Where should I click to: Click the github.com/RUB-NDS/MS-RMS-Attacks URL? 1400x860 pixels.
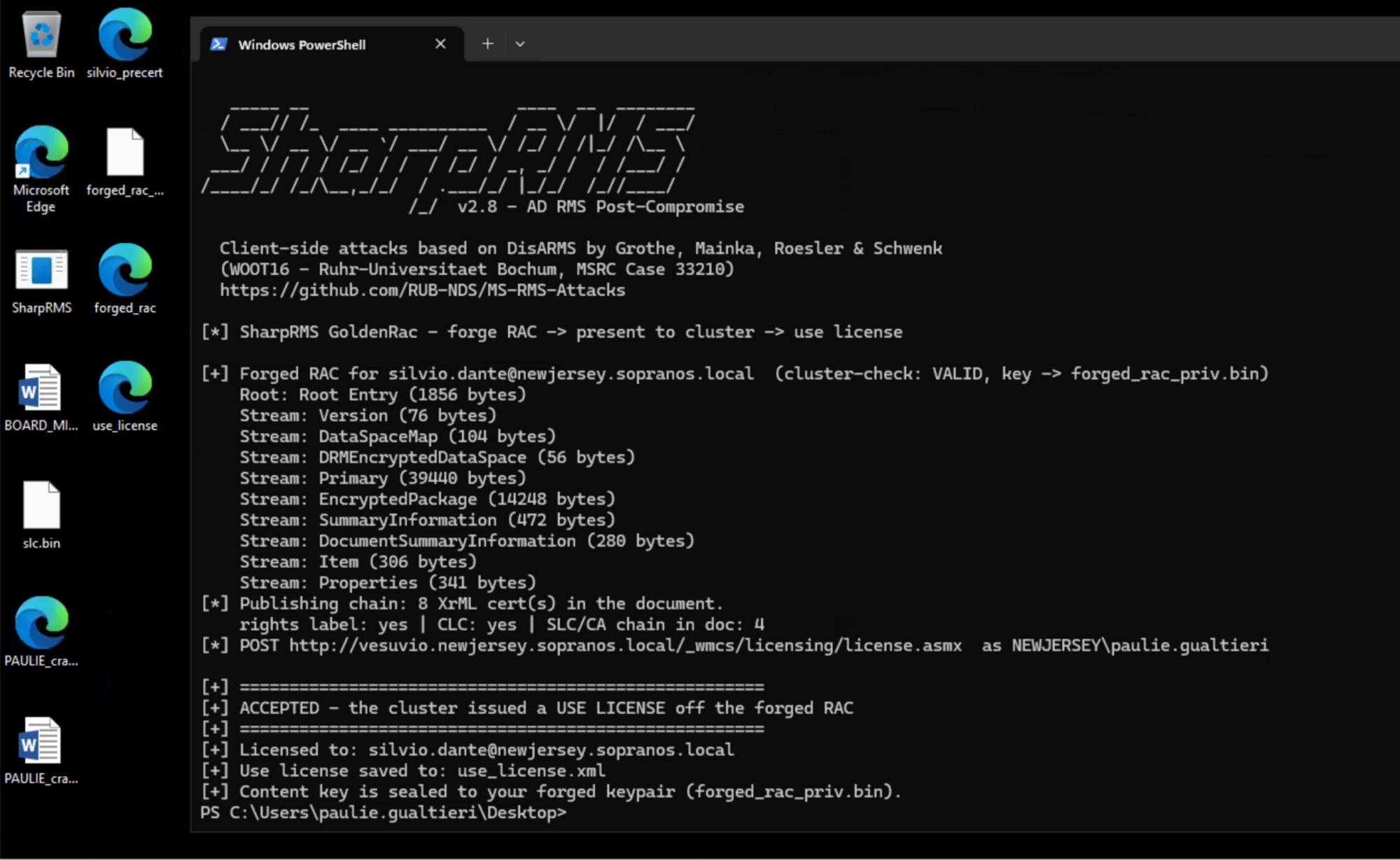pos(423,290)
